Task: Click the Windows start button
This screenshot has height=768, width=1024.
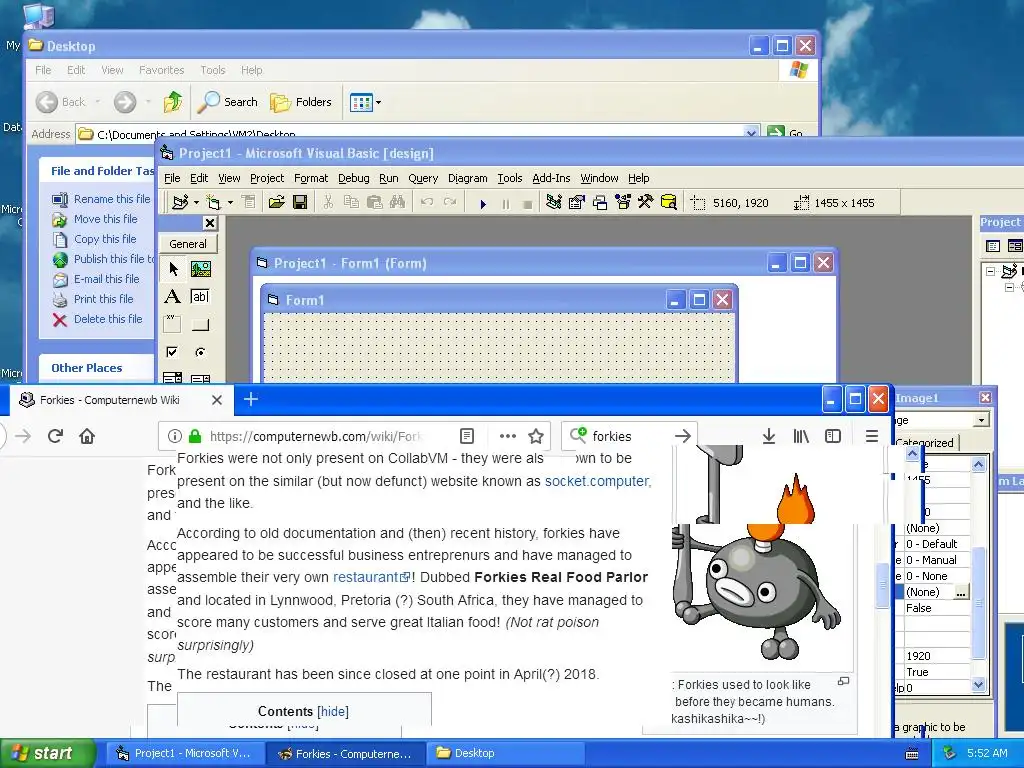Action: click(x=48, y=753)
